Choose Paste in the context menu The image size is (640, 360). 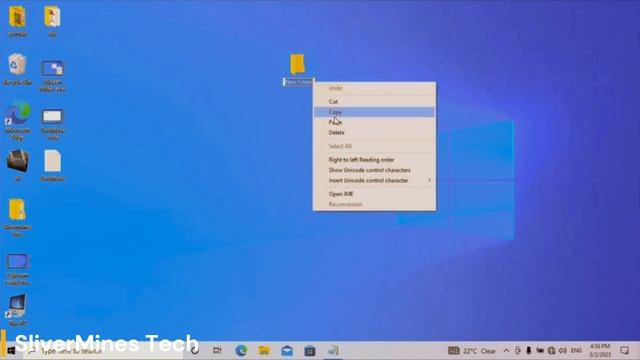click(x=374, y=122)
